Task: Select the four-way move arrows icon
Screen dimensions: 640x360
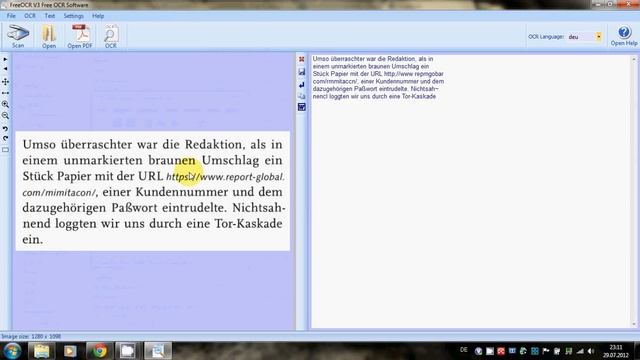Action: pos(5,82)
